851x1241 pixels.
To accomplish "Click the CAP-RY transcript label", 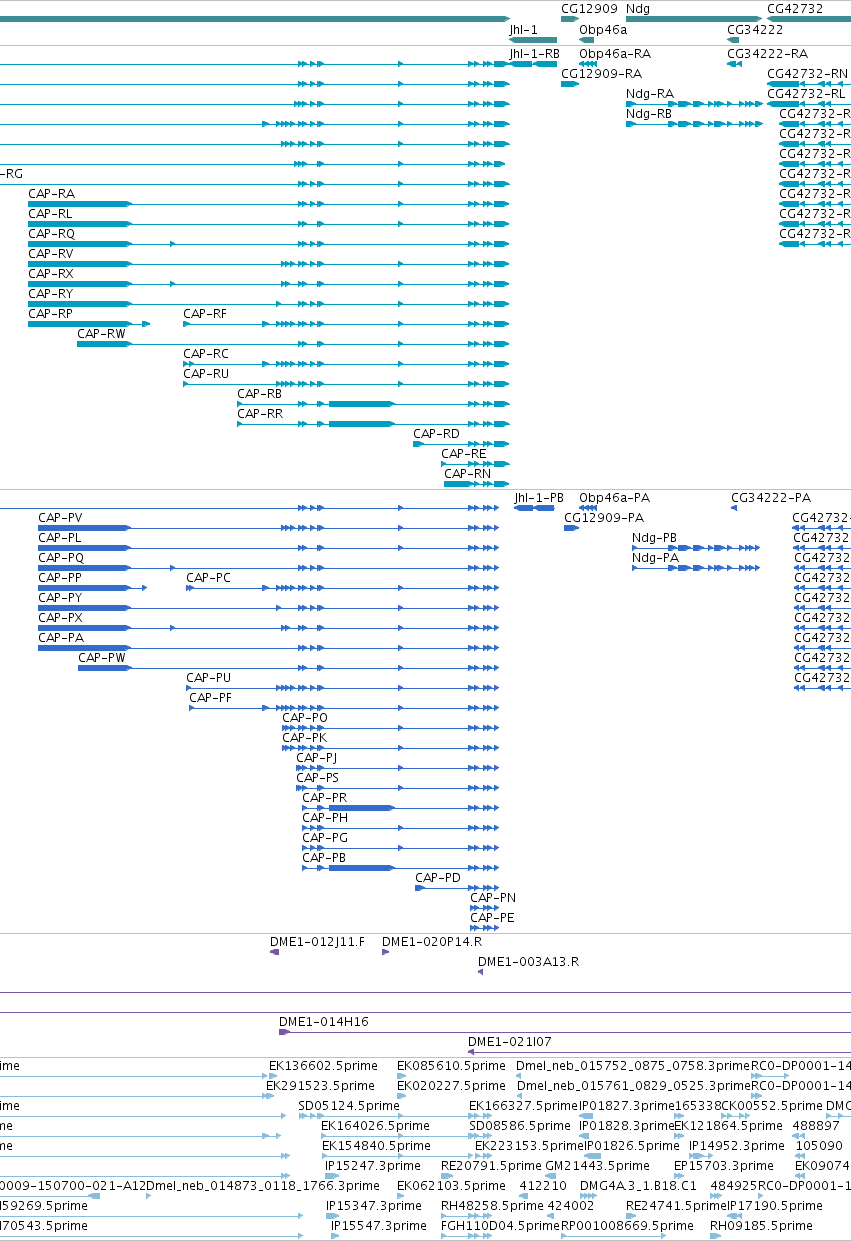I will (51, 294).
